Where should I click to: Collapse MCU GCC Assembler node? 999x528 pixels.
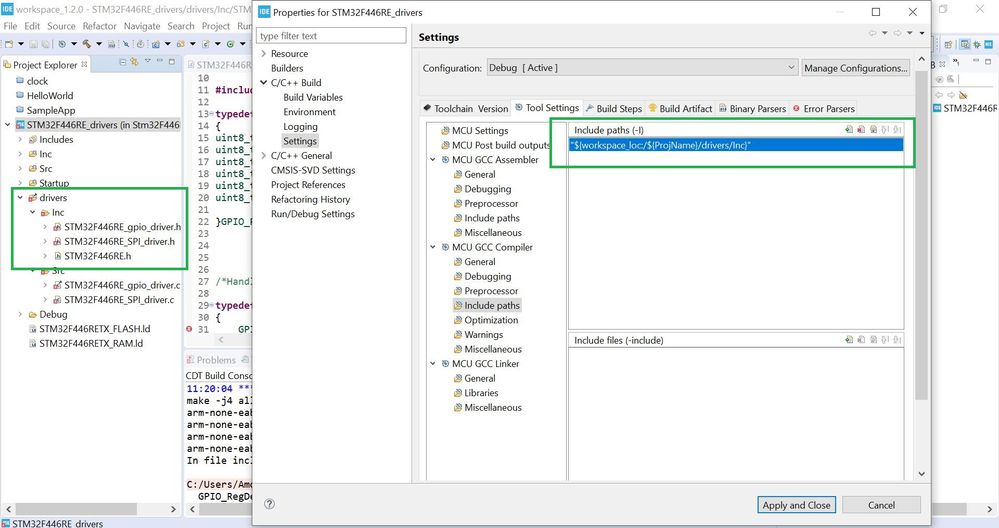433,160
